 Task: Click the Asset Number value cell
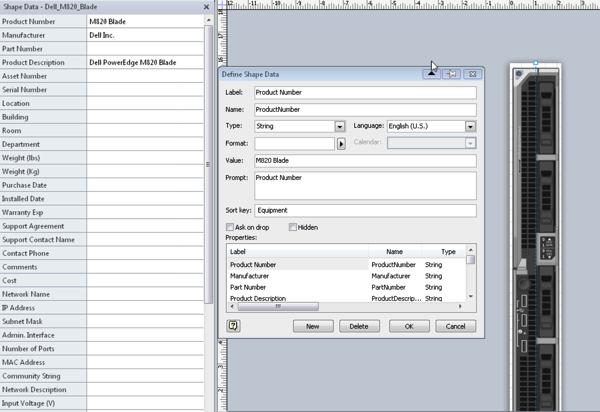coord(145,76)
